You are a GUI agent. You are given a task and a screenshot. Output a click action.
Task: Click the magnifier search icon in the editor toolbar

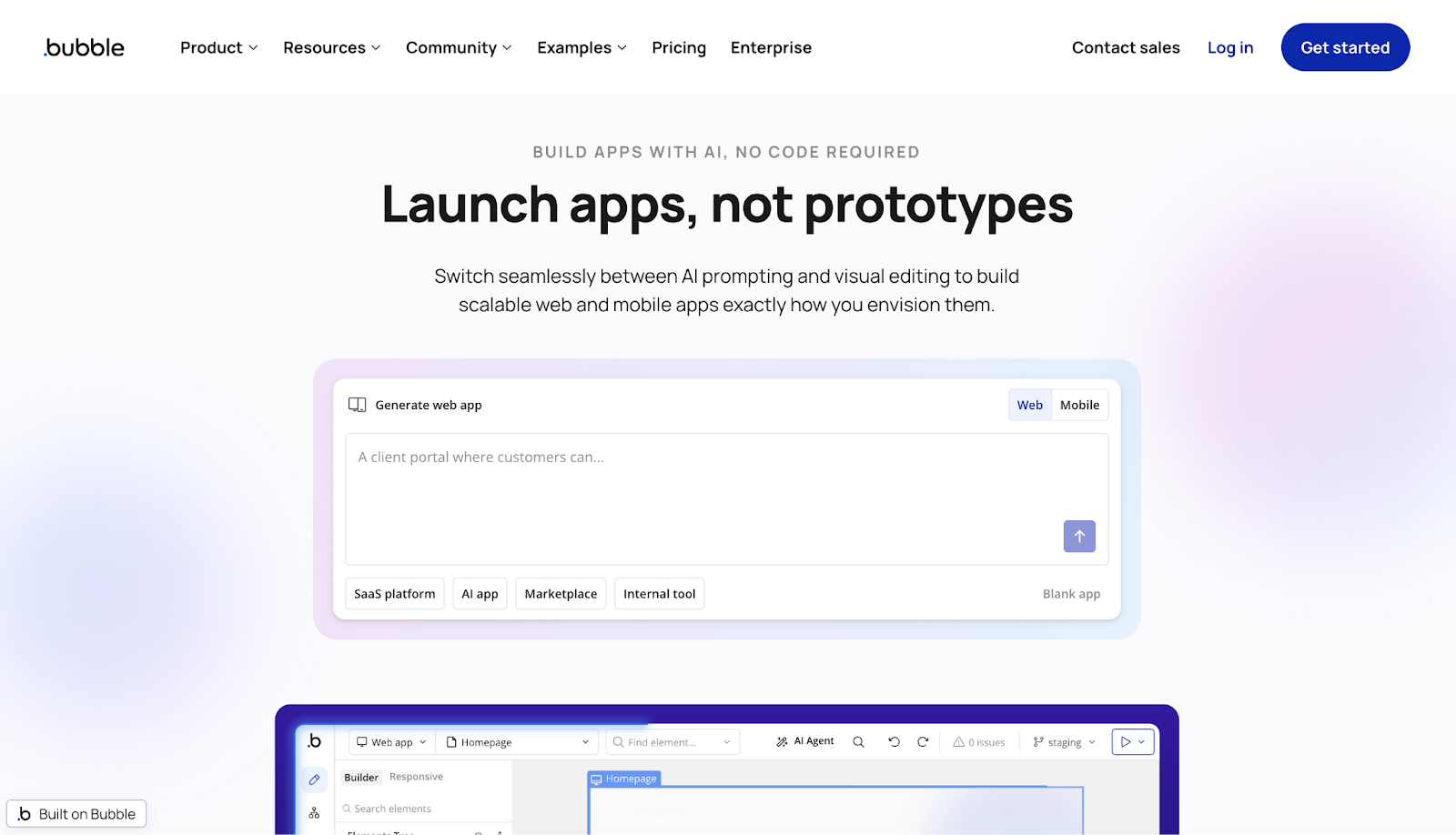click(858, 742)
